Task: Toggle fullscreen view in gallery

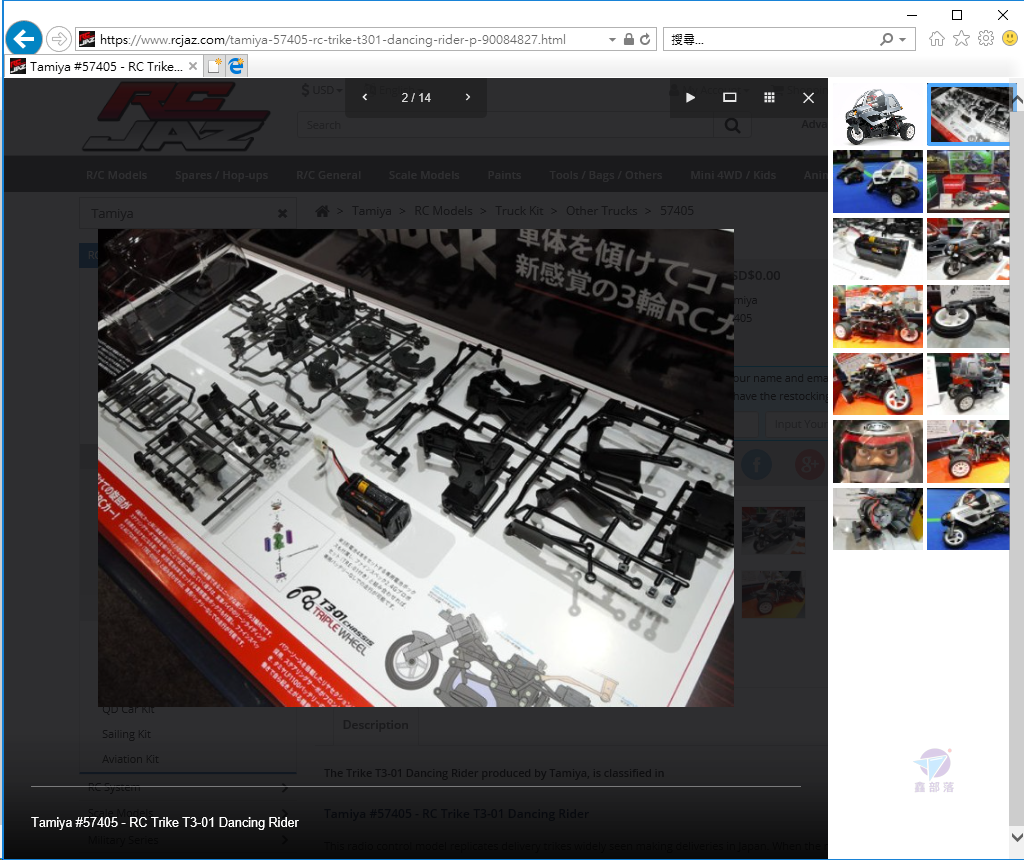Action: (x=729, y=97)
